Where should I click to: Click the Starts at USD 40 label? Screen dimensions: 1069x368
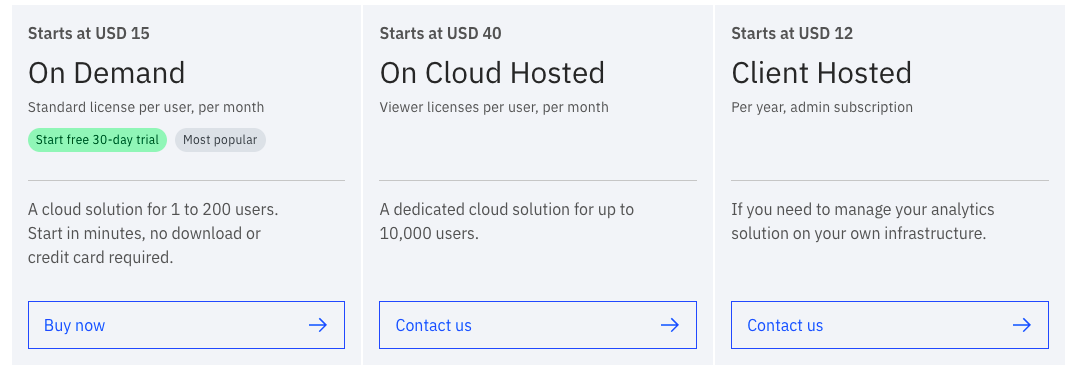(x=440, y=33)
